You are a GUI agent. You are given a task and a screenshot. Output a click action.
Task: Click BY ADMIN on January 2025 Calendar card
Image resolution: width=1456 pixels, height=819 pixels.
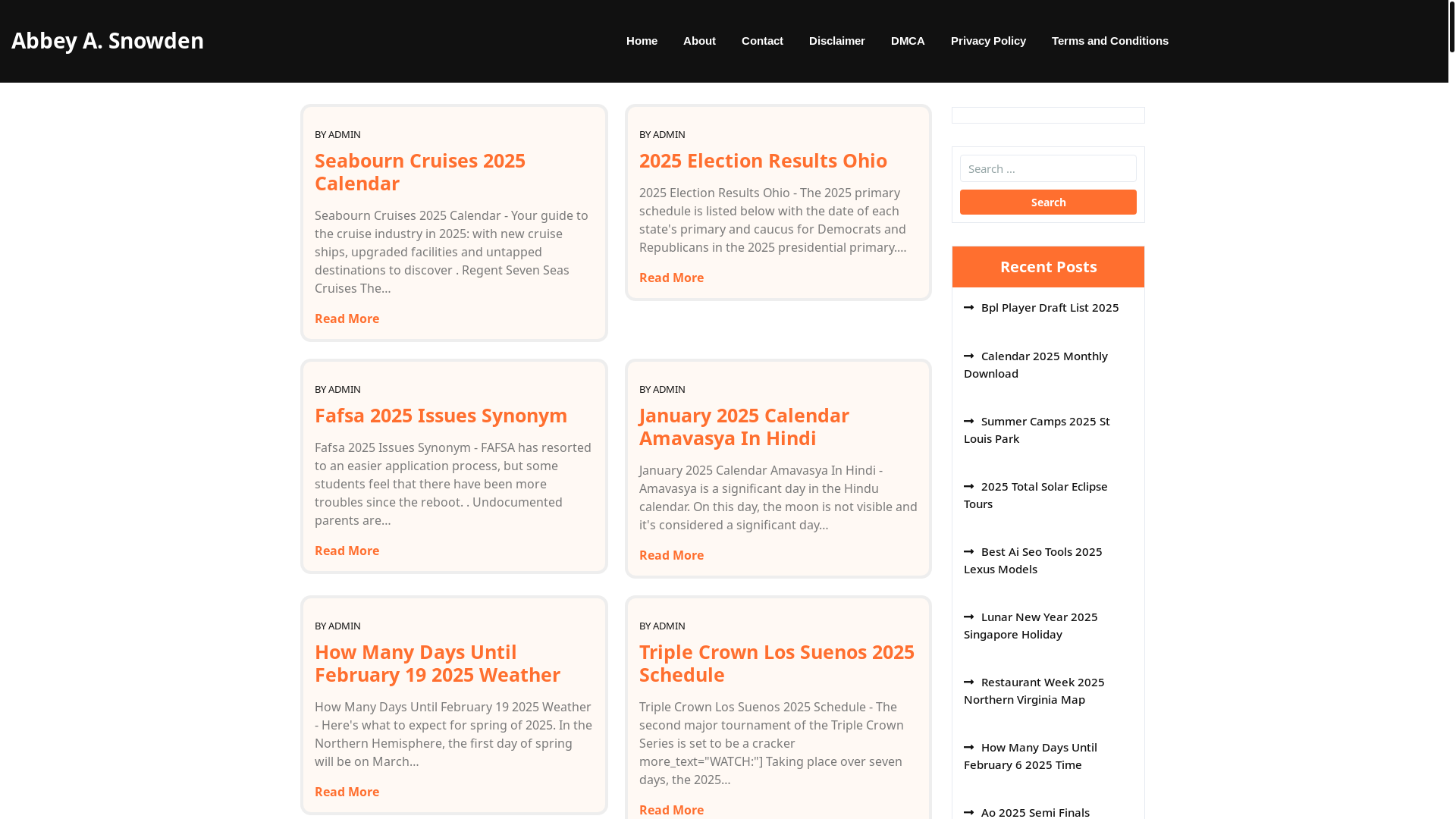[662, 389]
